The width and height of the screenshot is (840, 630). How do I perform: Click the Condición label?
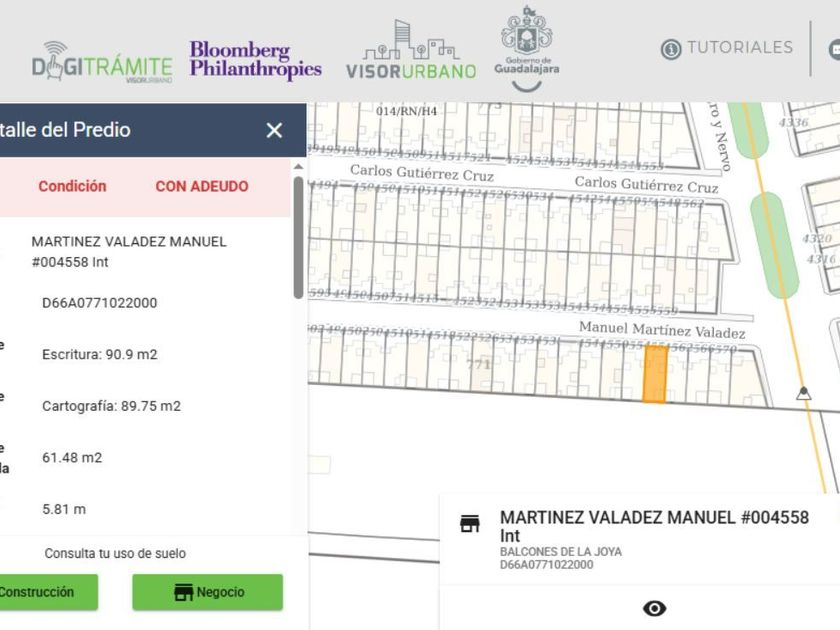[x=72, y=186]
